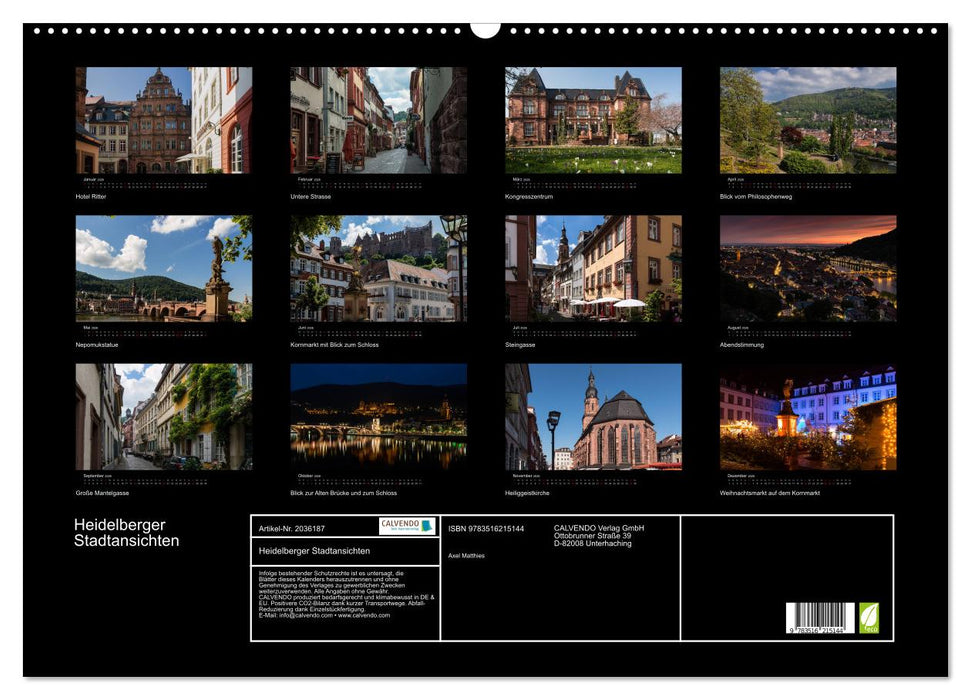Select the Blick vom Philosophenweg photo
This screenshot has width=971, height=700.
click(x=808, y=121)
